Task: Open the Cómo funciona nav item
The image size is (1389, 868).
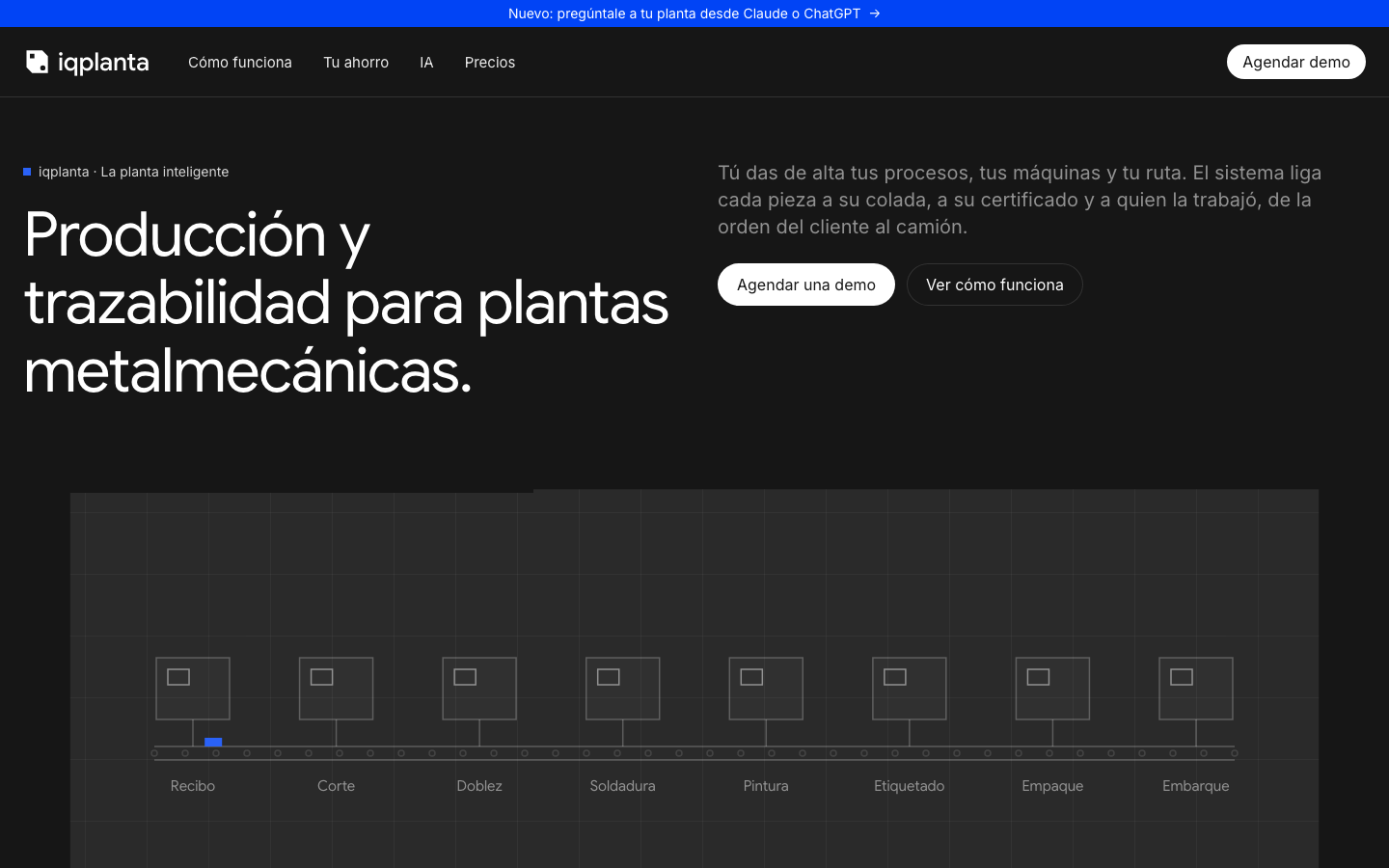Action: coord(240,62)
